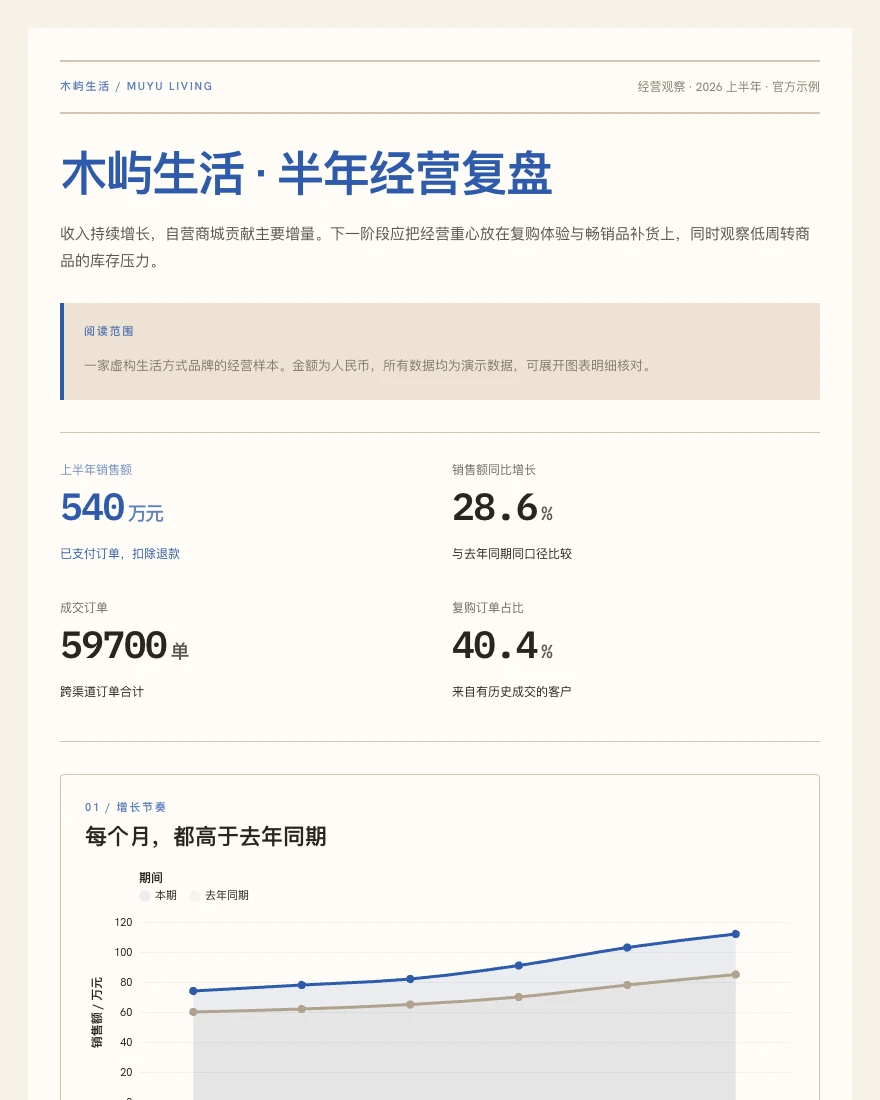Click the 跨渠道订单合计 note
The image size is (880, 1100).
(x=102, y=692)
